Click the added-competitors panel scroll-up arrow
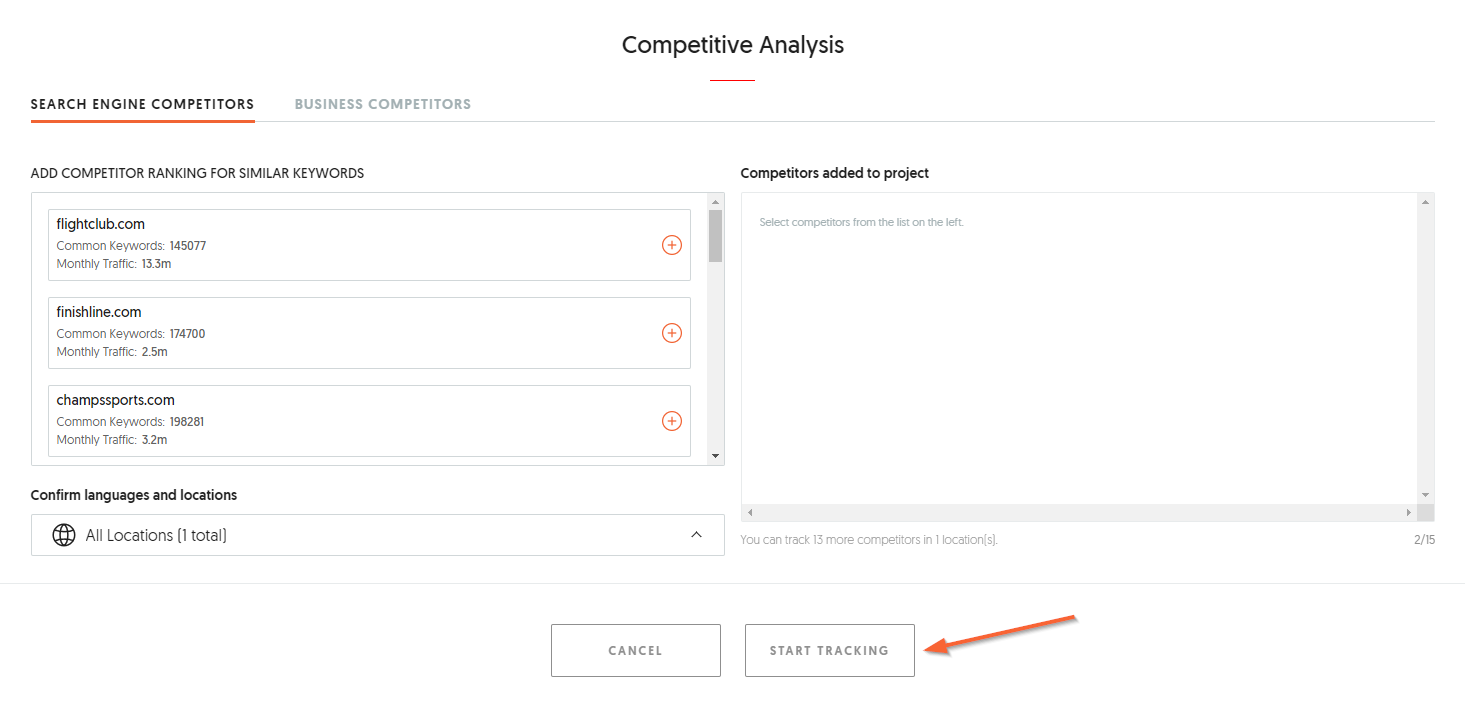1465x705 pixels. [1426, 202]
